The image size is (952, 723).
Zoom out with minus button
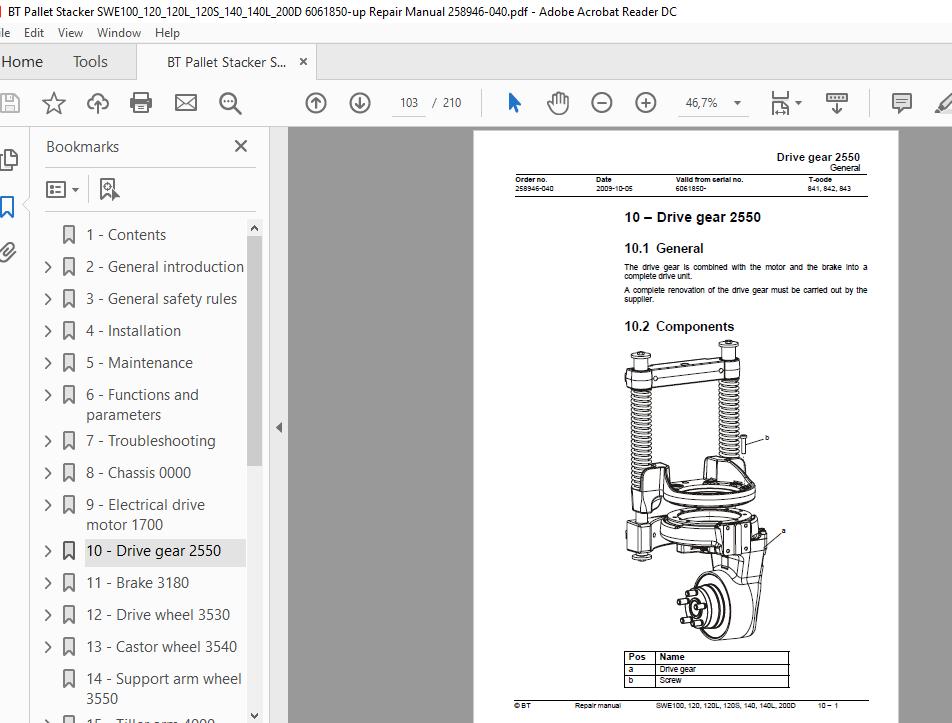602,103
